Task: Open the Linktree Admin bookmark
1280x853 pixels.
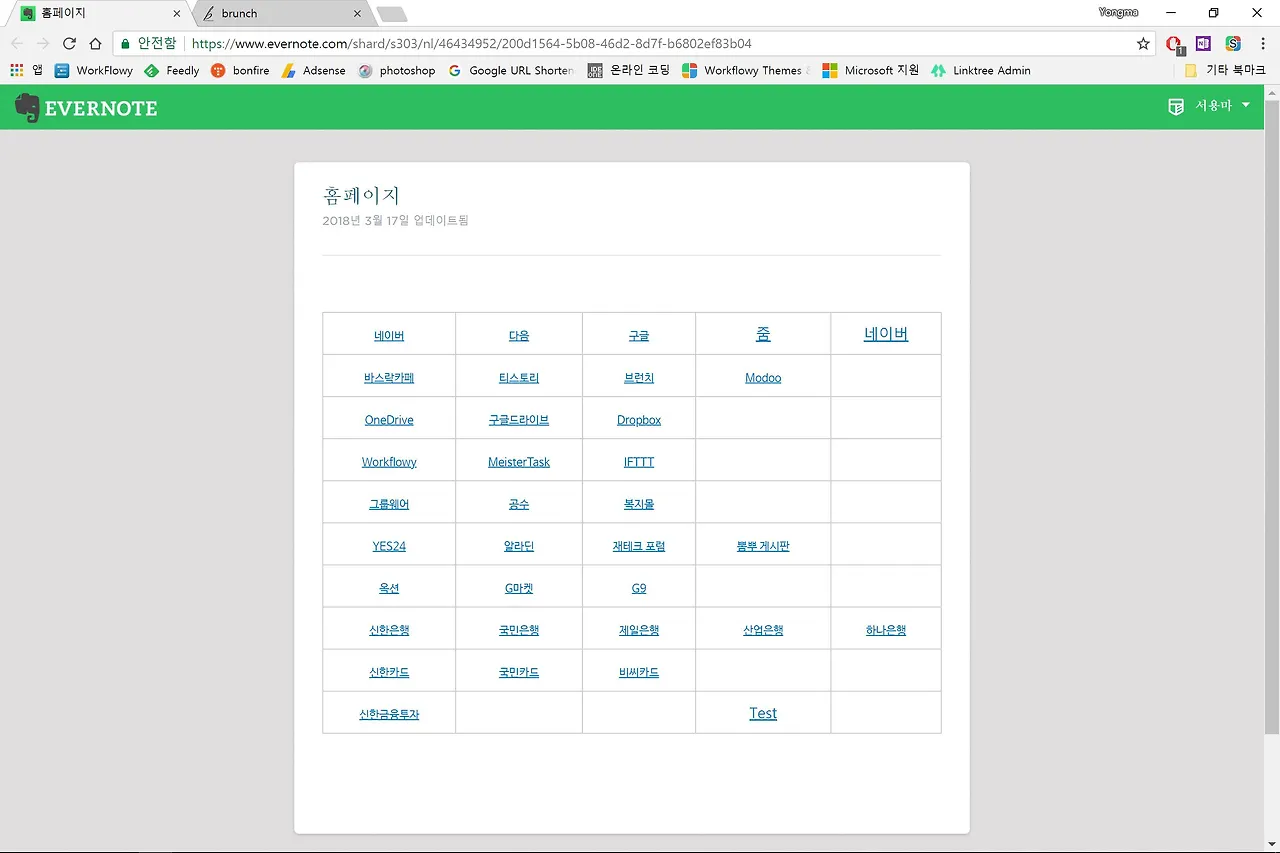Action: pyautogui.click(x=980, y=70)
